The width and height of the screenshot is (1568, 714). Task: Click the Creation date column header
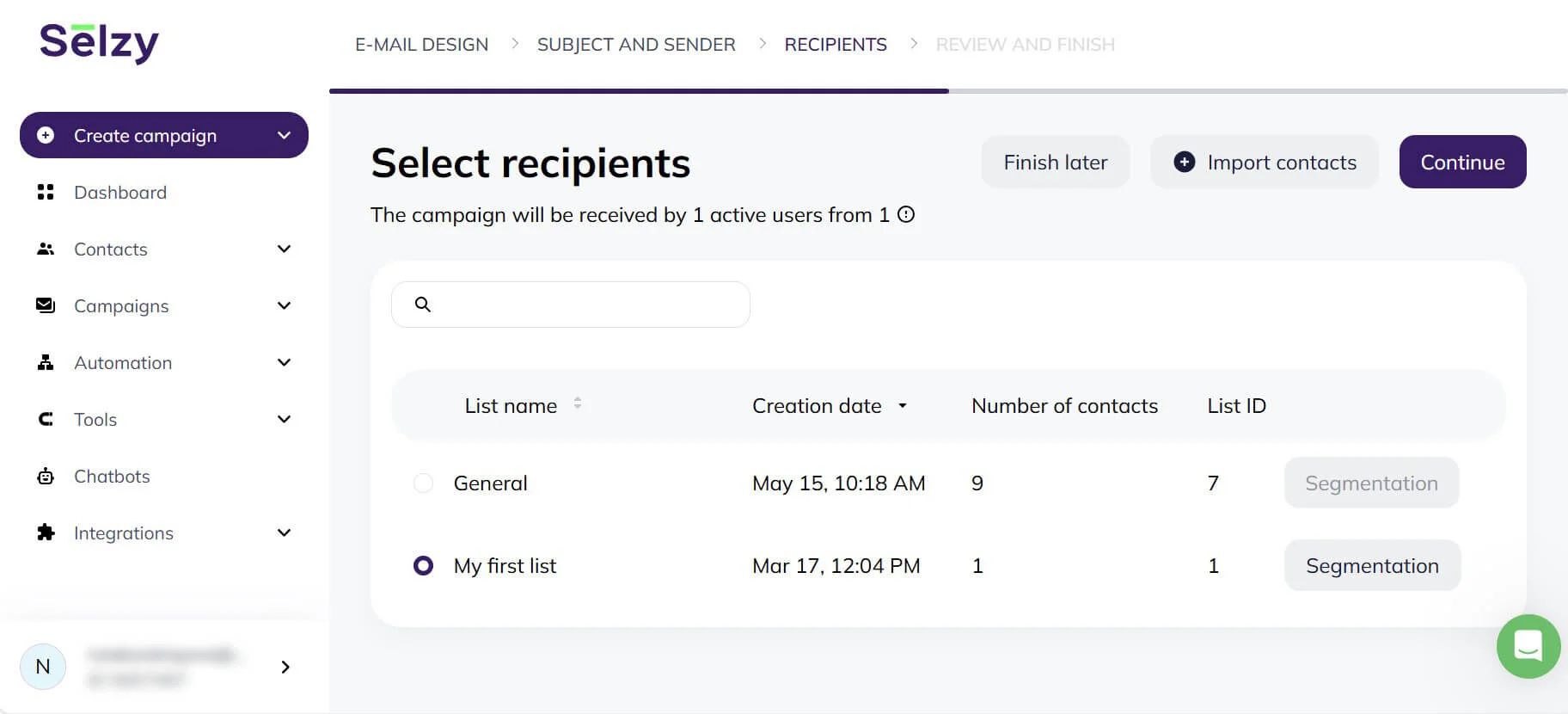817,406
